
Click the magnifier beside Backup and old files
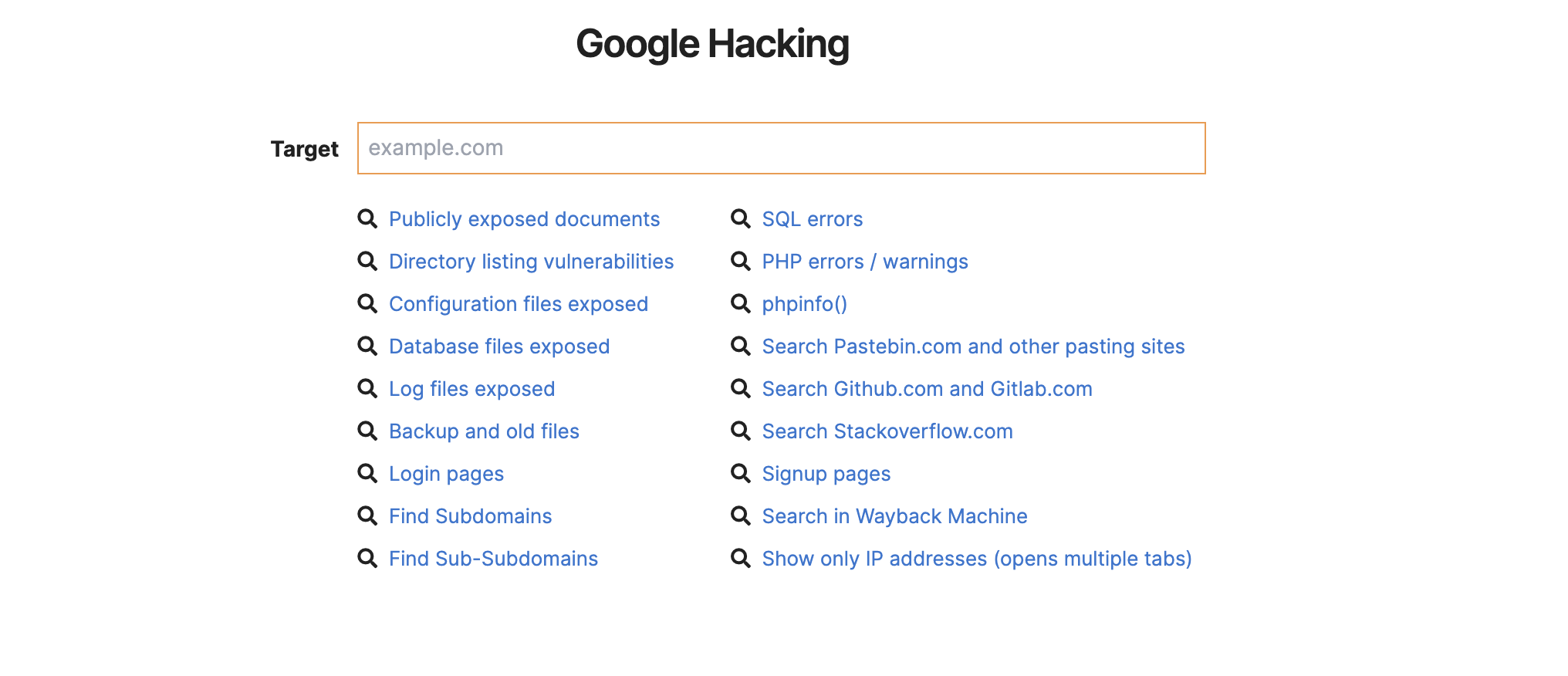coord(367,431)
